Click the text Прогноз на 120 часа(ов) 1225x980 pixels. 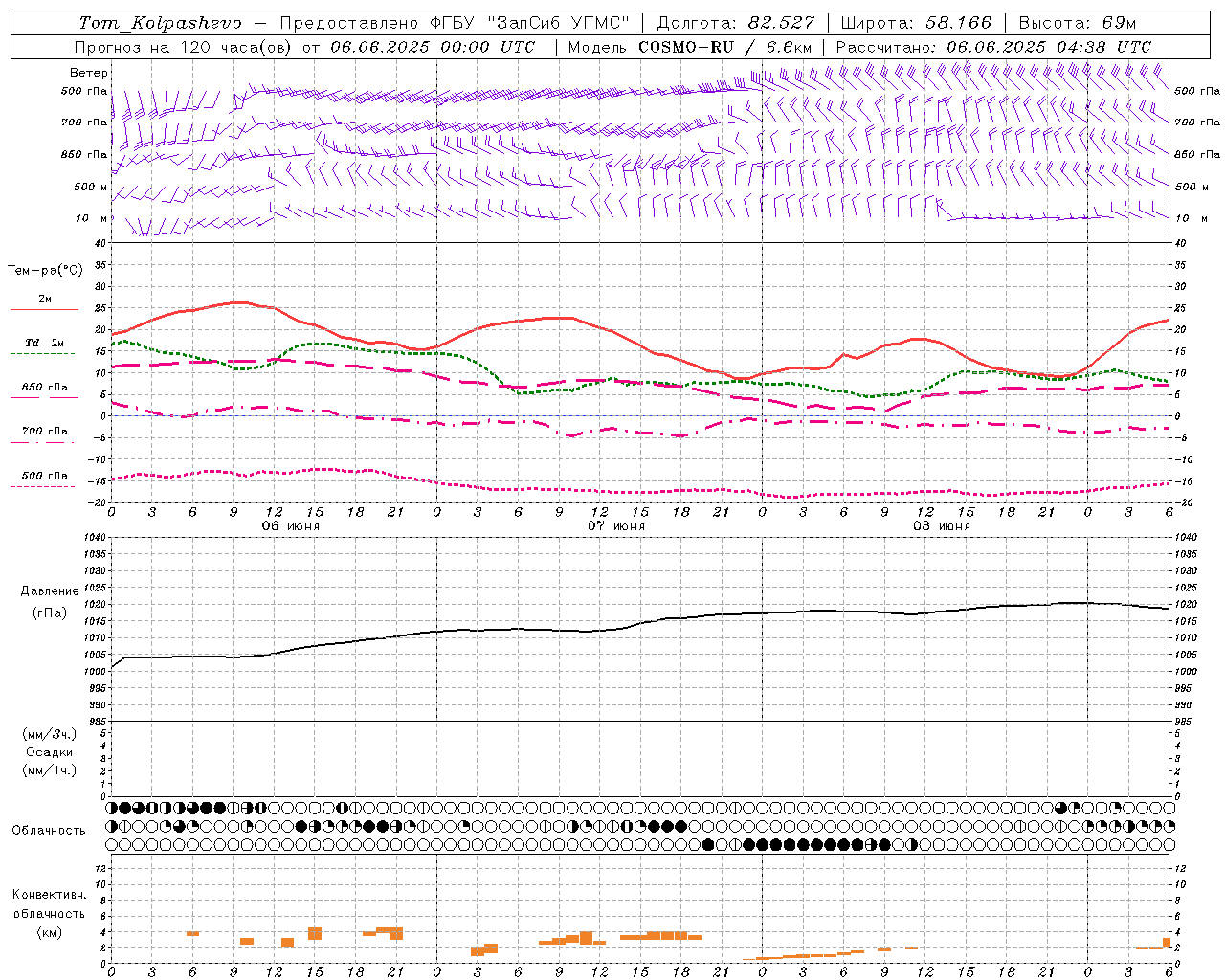[x=185, y=47]
